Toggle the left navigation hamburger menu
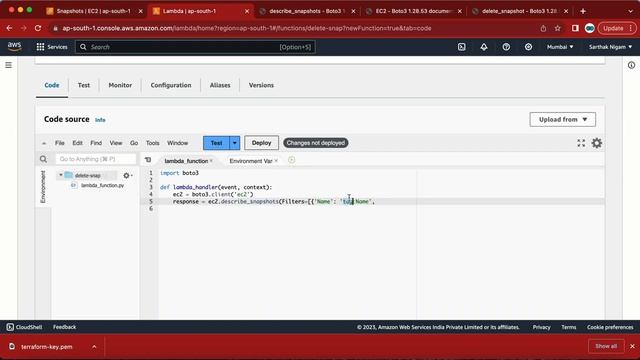Screen dimensions: 640x360 9,65
